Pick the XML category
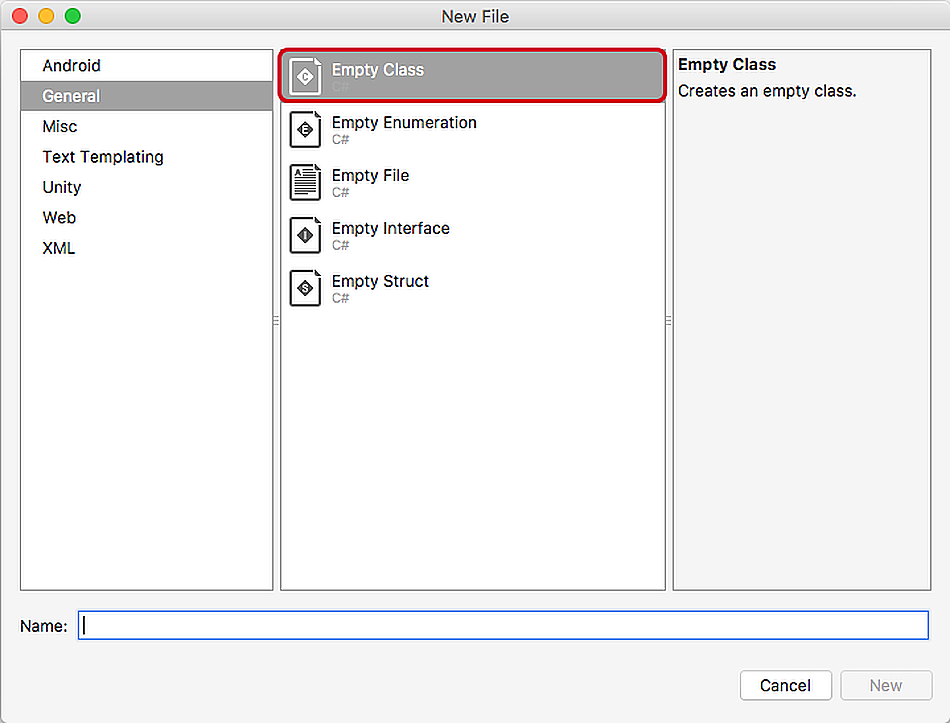Screen dimensions: 950x723 [x=59, y=248]
